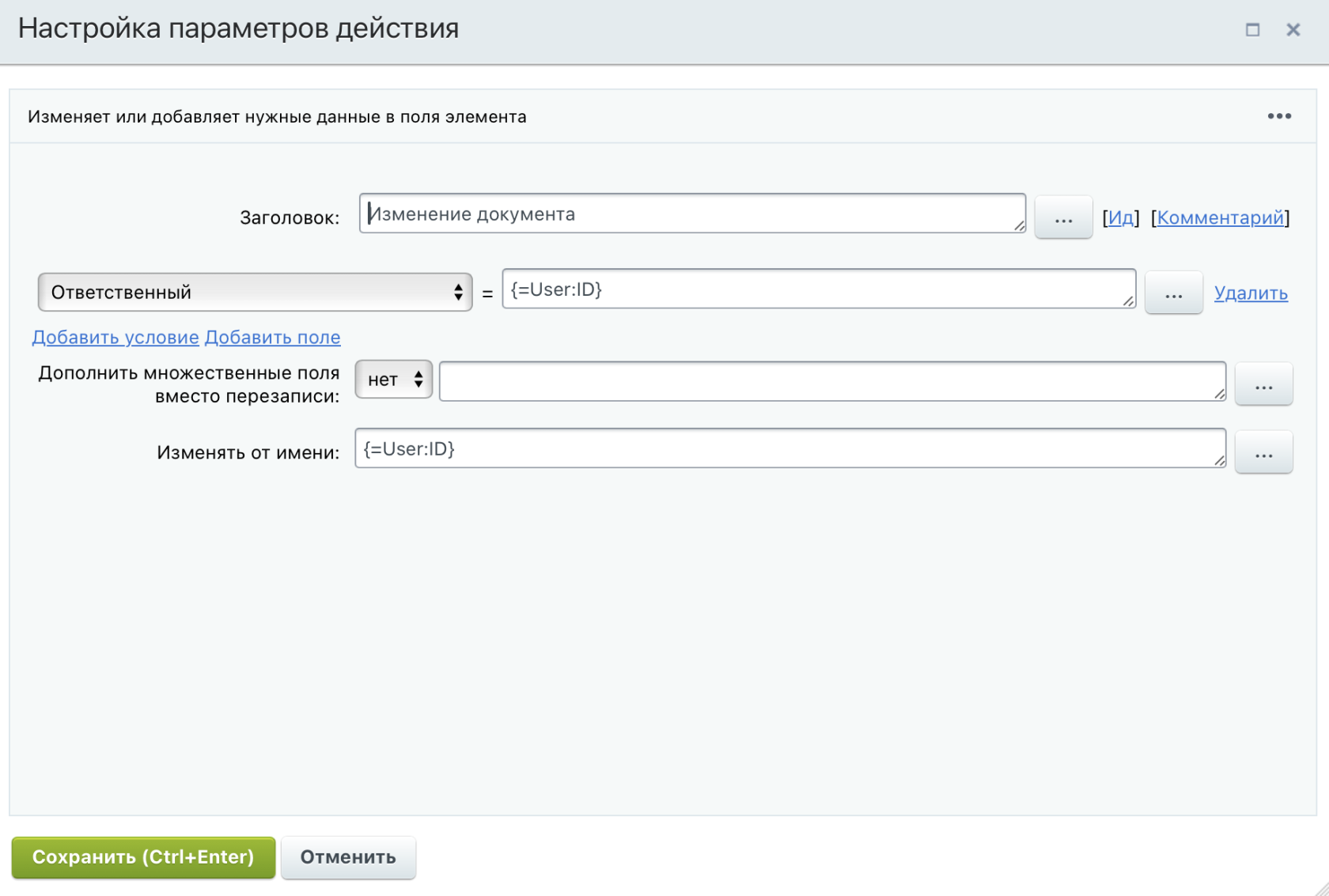Open the нет dropdown for multiple fields
Screen dimensions: 1329x896
[393, 380]
